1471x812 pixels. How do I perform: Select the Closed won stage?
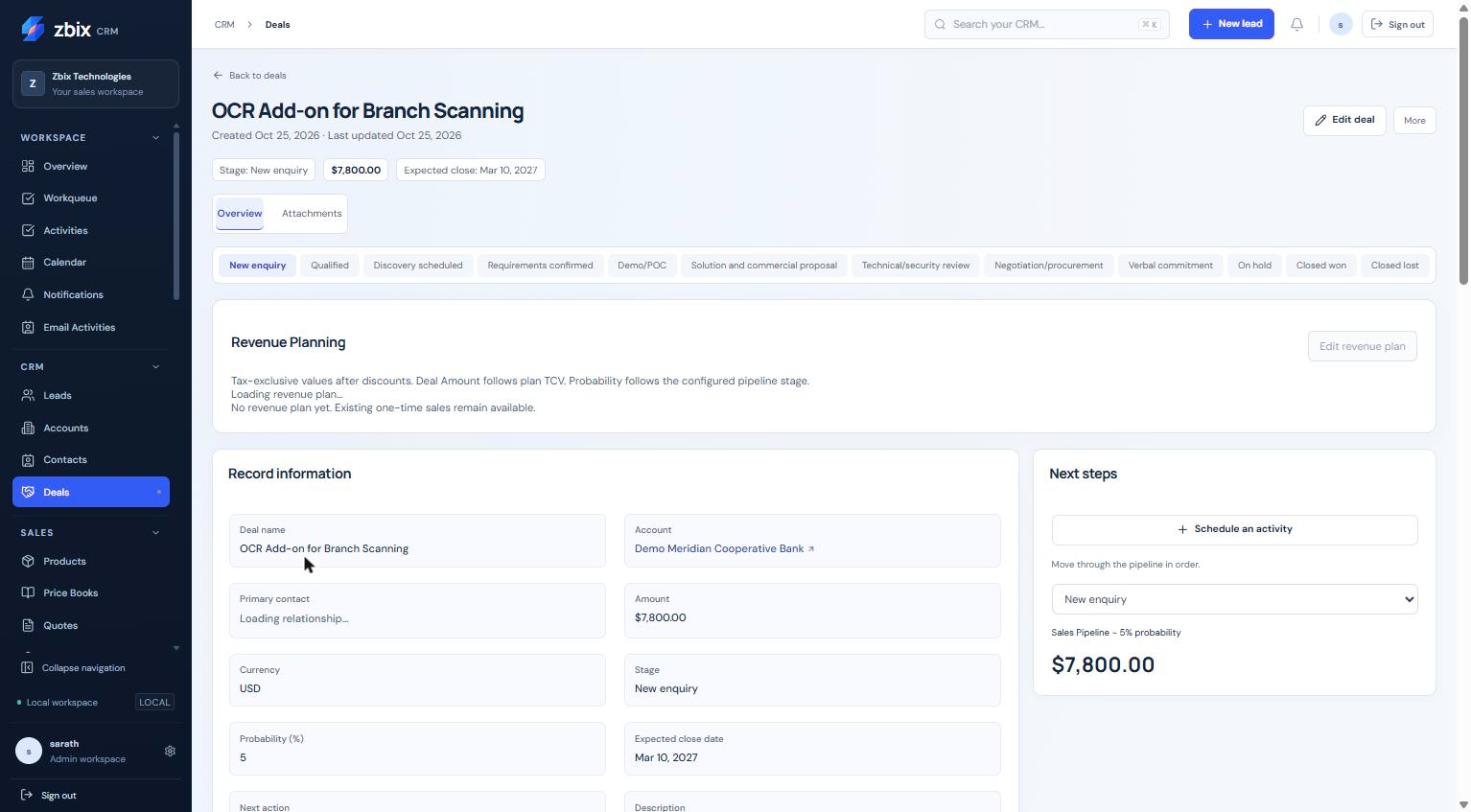pyautogui.click(x=1321, y=265)
